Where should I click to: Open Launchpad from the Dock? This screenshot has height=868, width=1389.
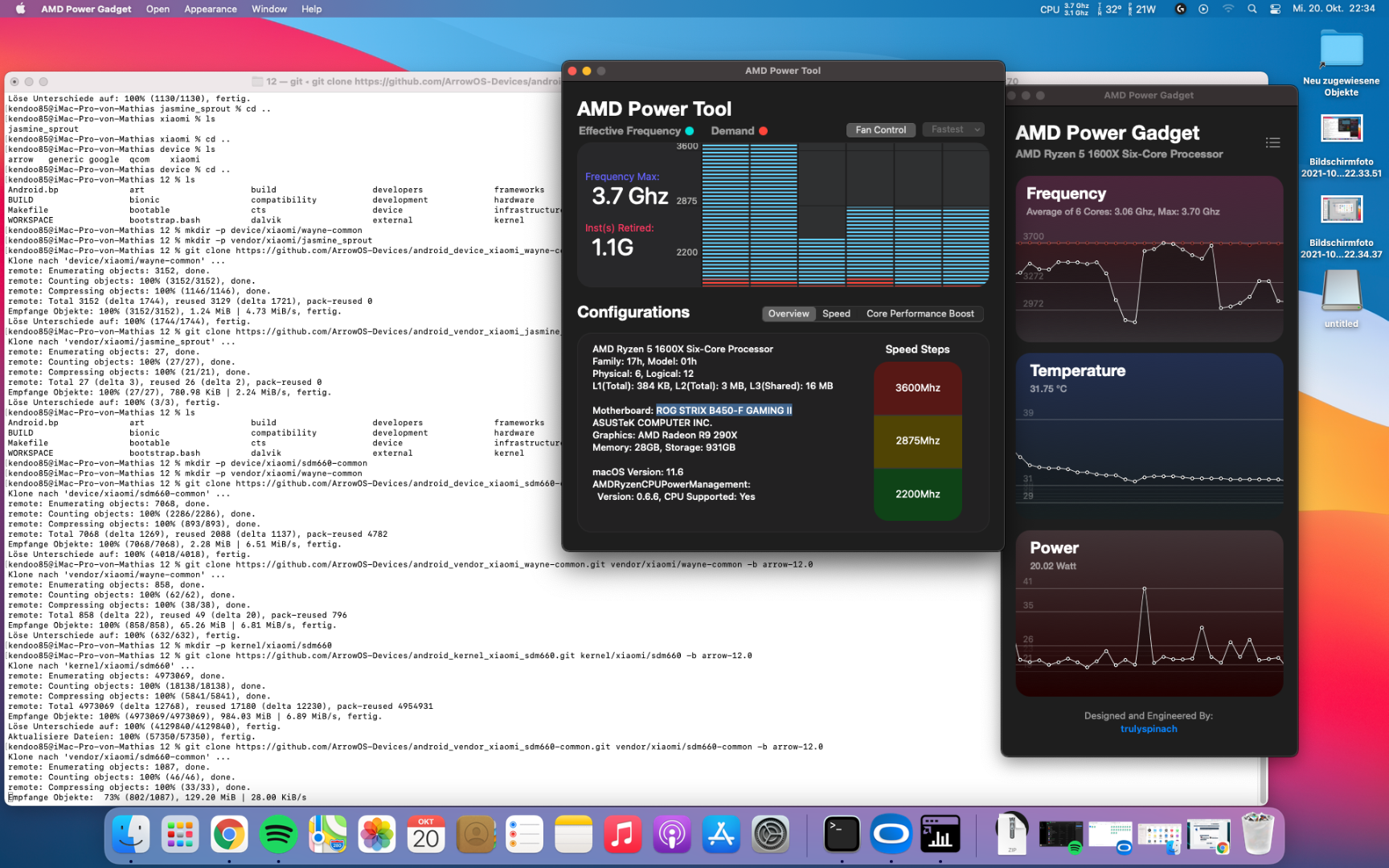(x=180, y=835)
